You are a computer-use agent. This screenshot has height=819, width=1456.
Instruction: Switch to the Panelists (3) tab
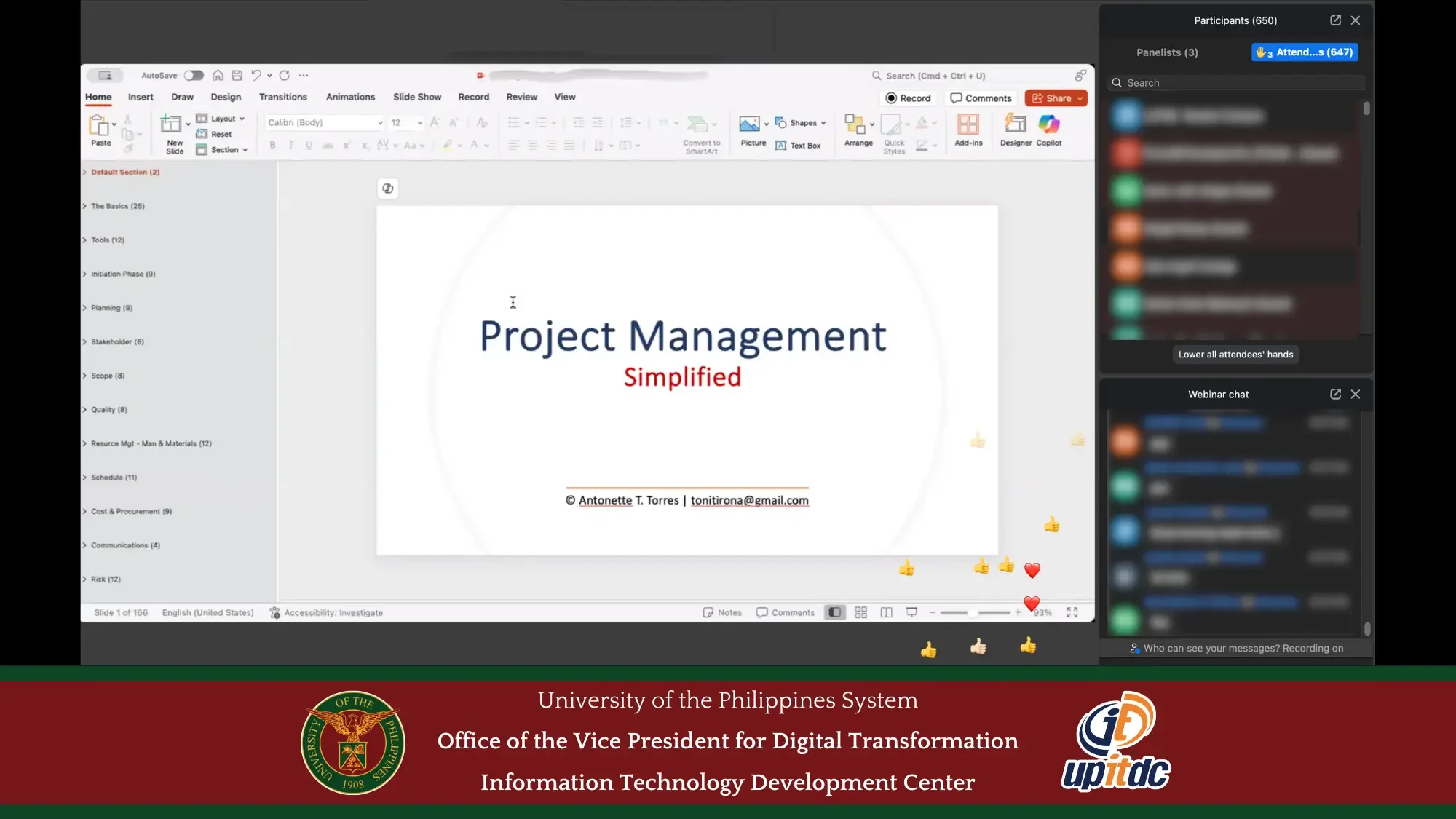pos(1167,52)
